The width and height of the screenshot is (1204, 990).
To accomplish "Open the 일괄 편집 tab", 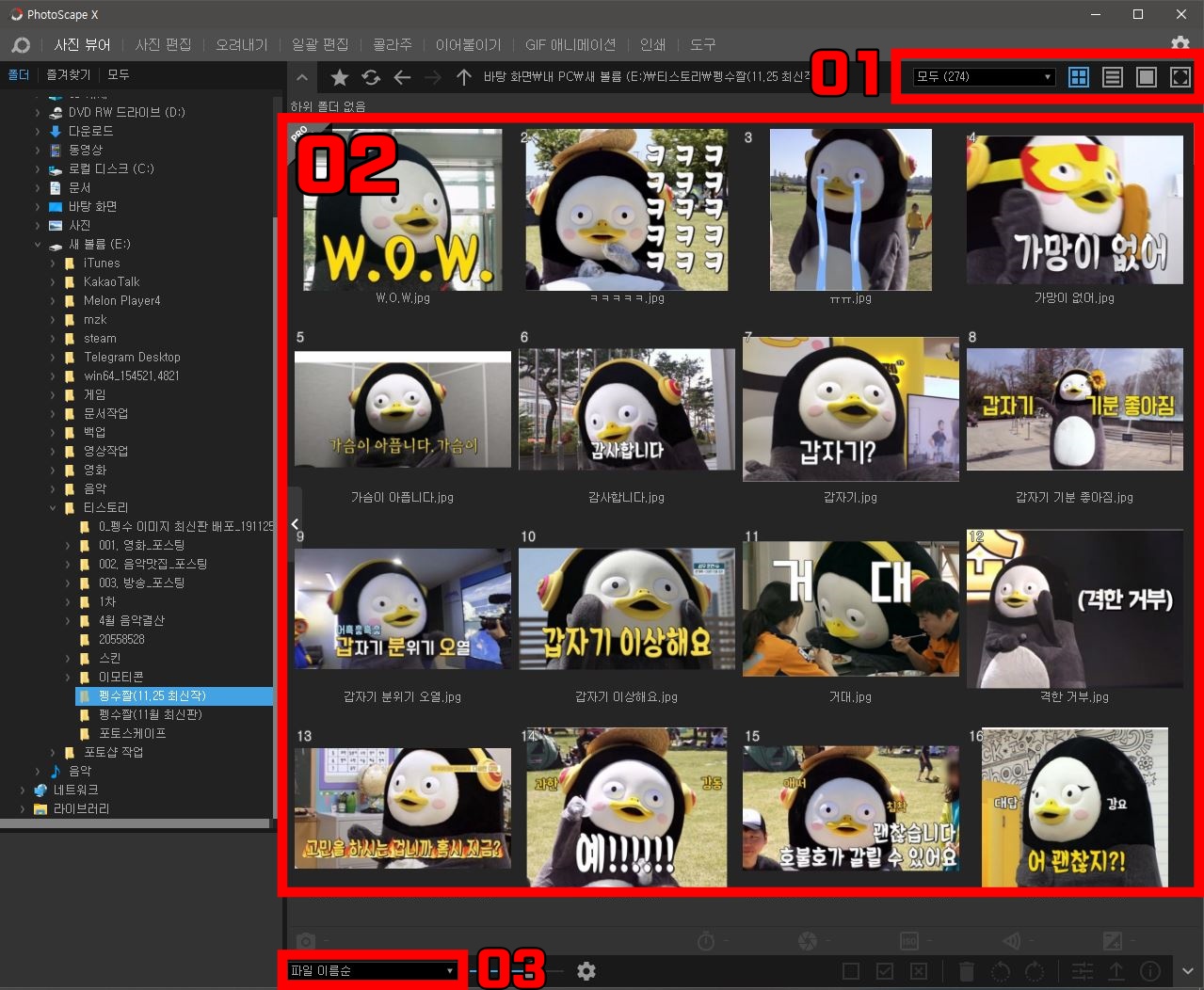I will pos(320,44).
